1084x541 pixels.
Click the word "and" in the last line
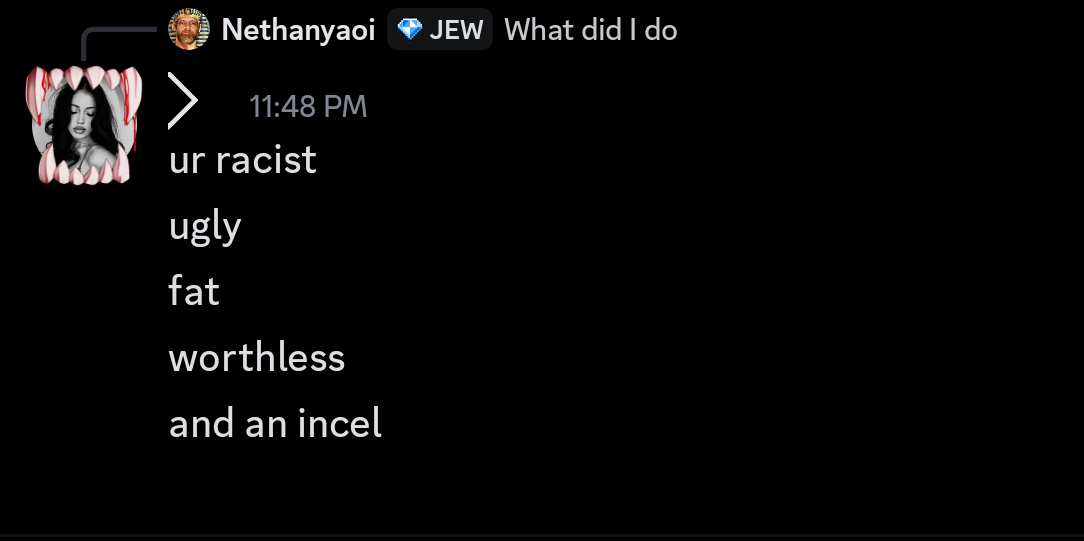coord(203,424)
